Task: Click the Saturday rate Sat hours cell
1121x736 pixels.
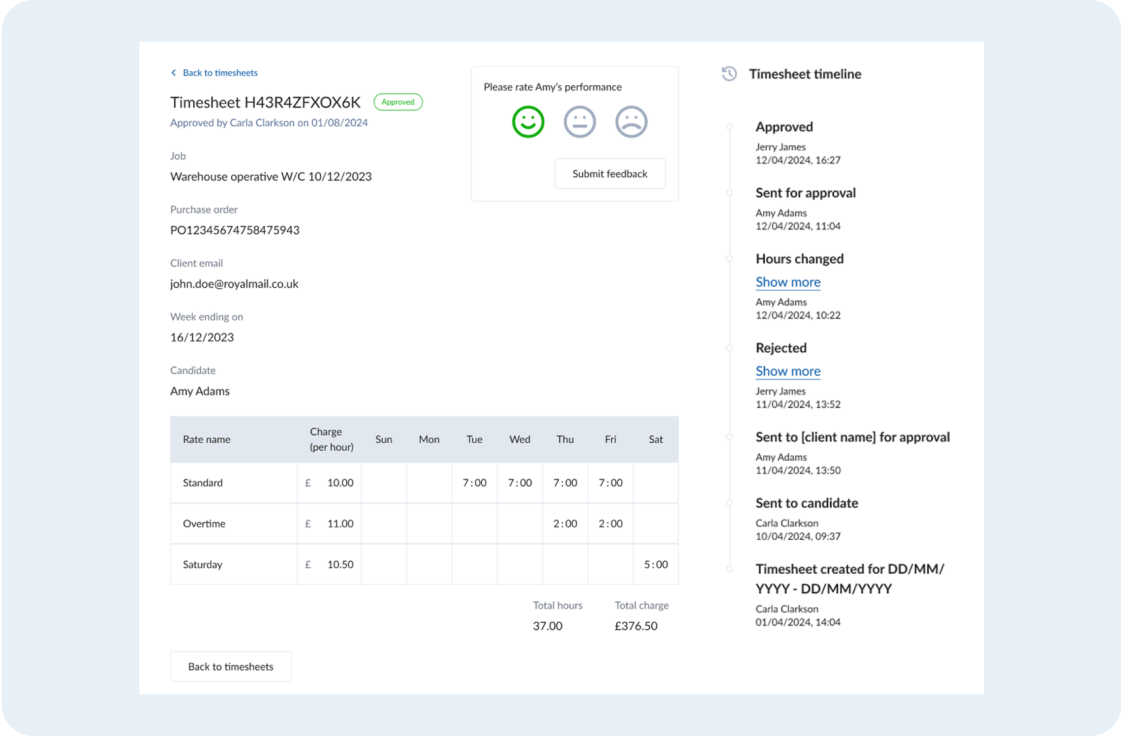Action: (655, 565)
